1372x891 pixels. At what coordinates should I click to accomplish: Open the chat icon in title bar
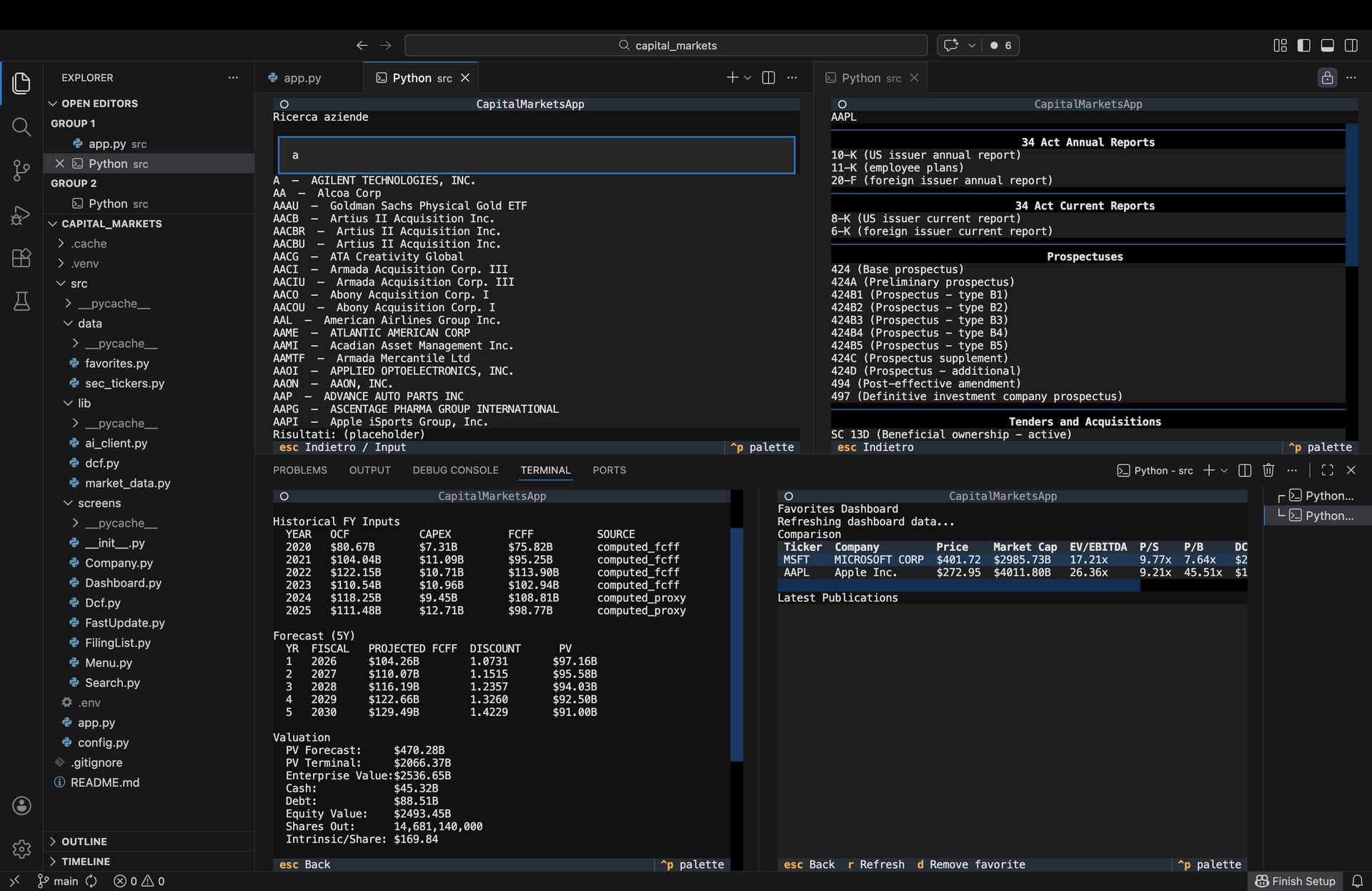[x=950, y=45]
